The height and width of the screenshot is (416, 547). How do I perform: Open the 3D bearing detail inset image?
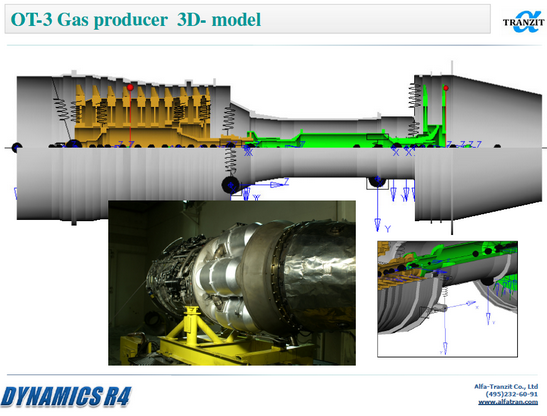(x=447, y=299)
